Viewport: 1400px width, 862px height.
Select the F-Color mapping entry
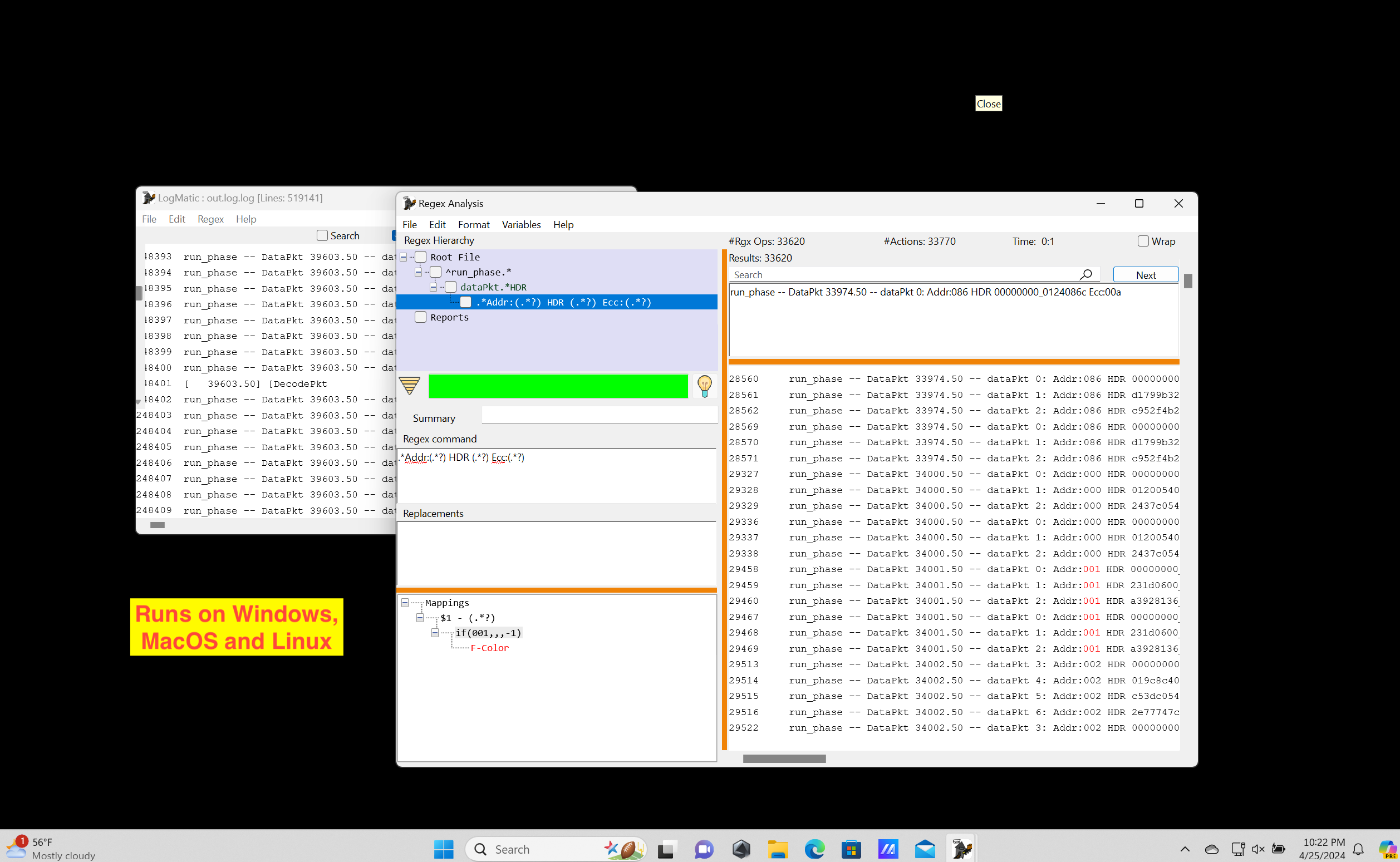(x=489, y=648)
